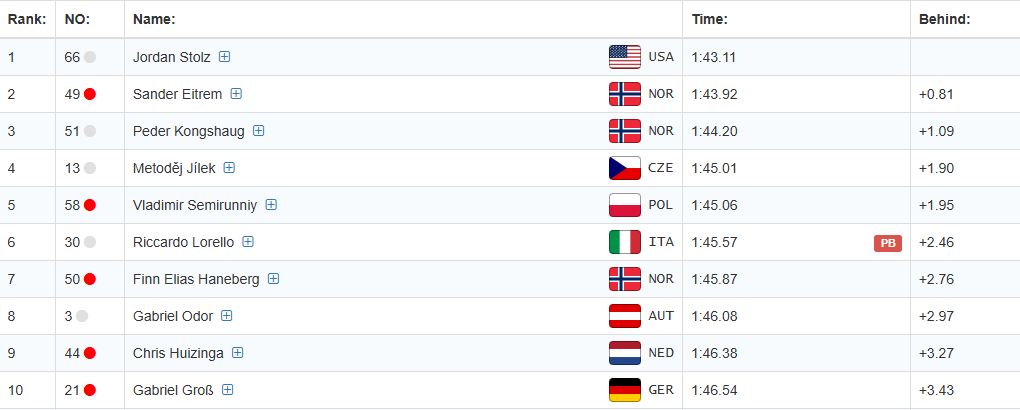
Task: Click Sander Eitrem's Norwegian flag
Action: click(624, 94)
